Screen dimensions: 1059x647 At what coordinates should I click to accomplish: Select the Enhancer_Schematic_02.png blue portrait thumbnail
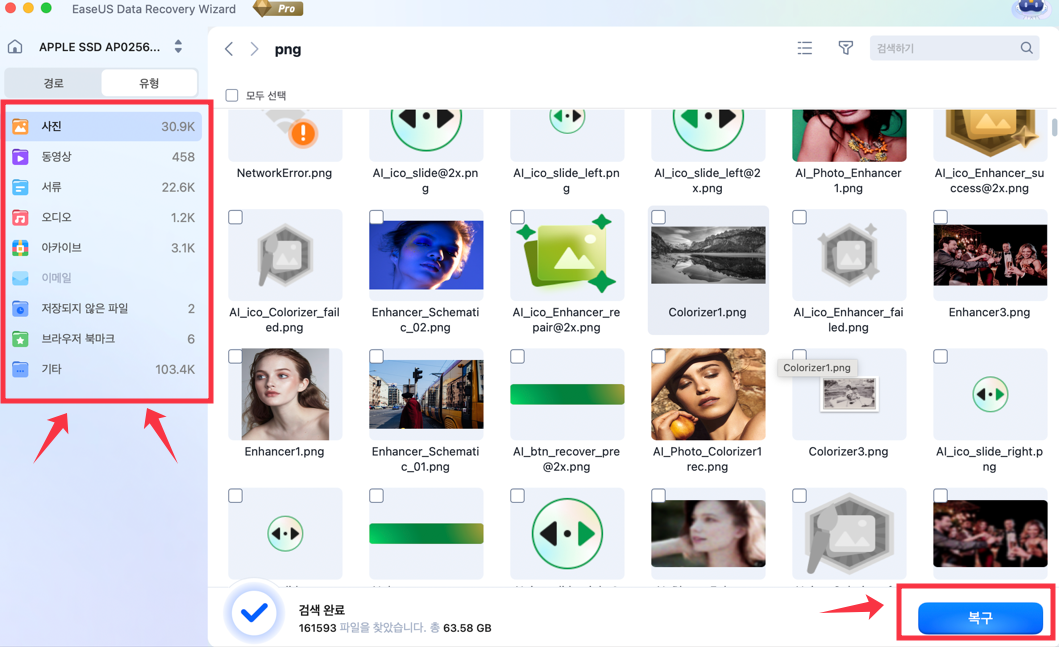point(426,255)
